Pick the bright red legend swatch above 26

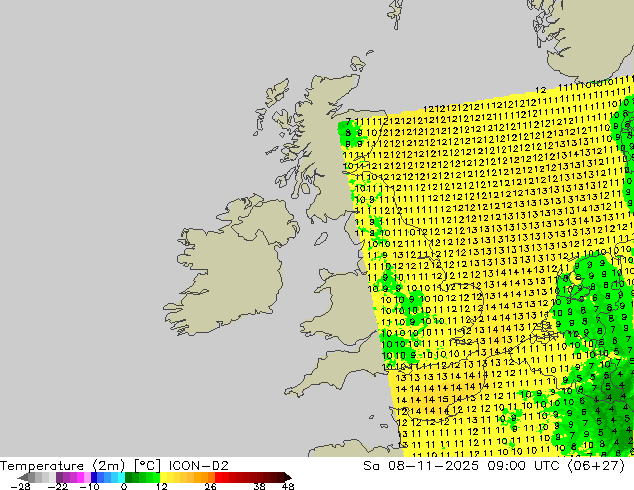[218, 477]
